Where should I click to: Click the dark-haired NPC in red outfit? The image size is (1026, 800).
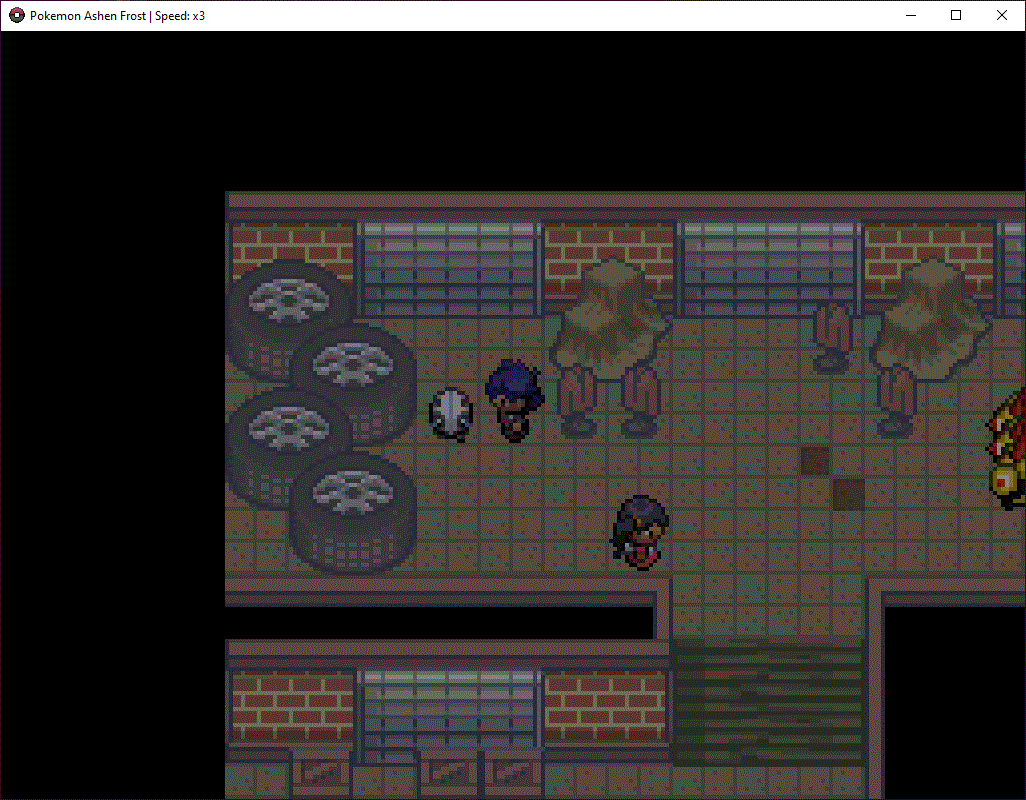coord(640,532)
